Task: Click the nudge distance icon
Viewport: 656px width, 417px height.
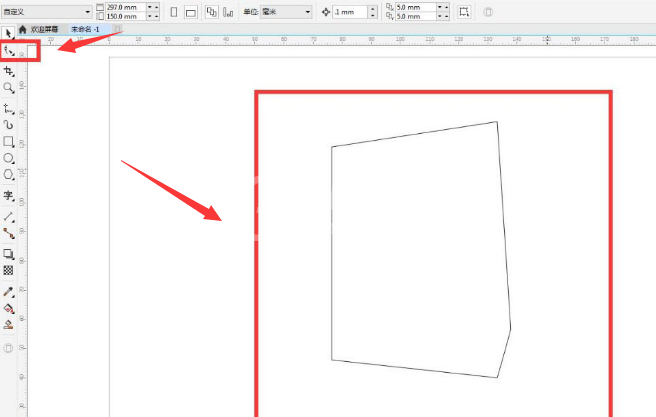Action: [326, 12]
